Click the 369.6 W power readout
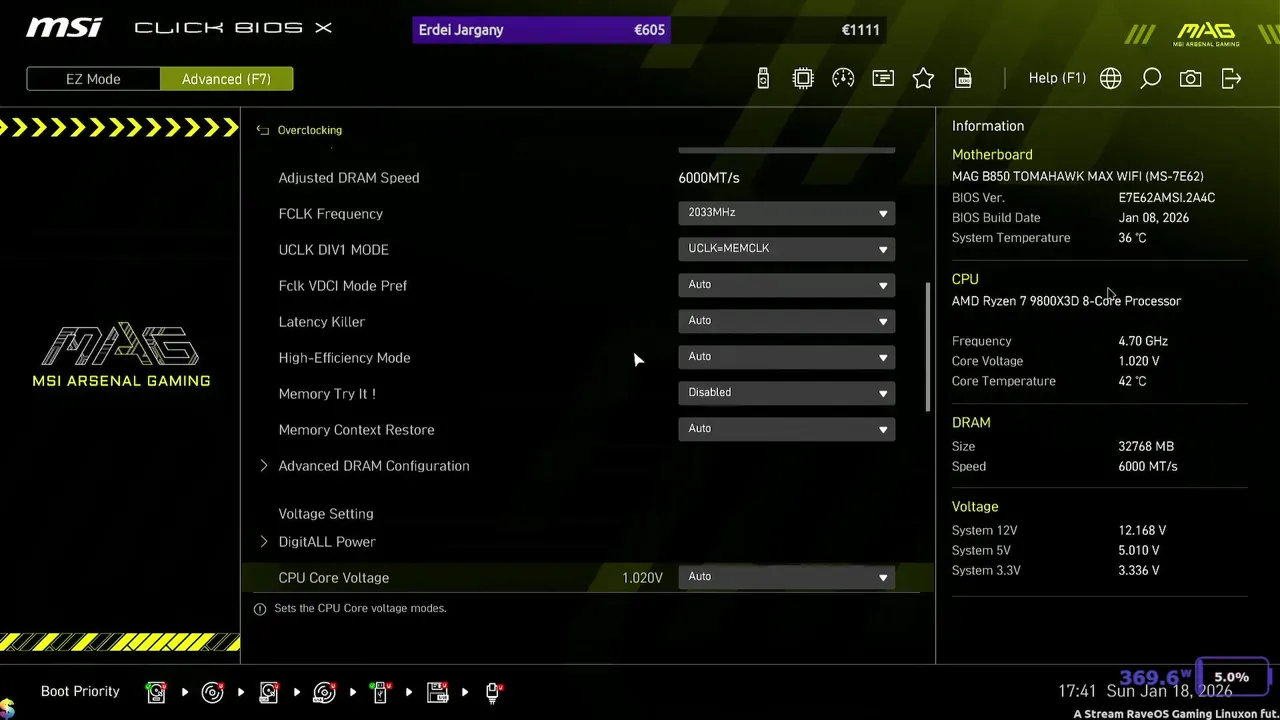Screen dimensions: 1280x720 pos(1155,679)
